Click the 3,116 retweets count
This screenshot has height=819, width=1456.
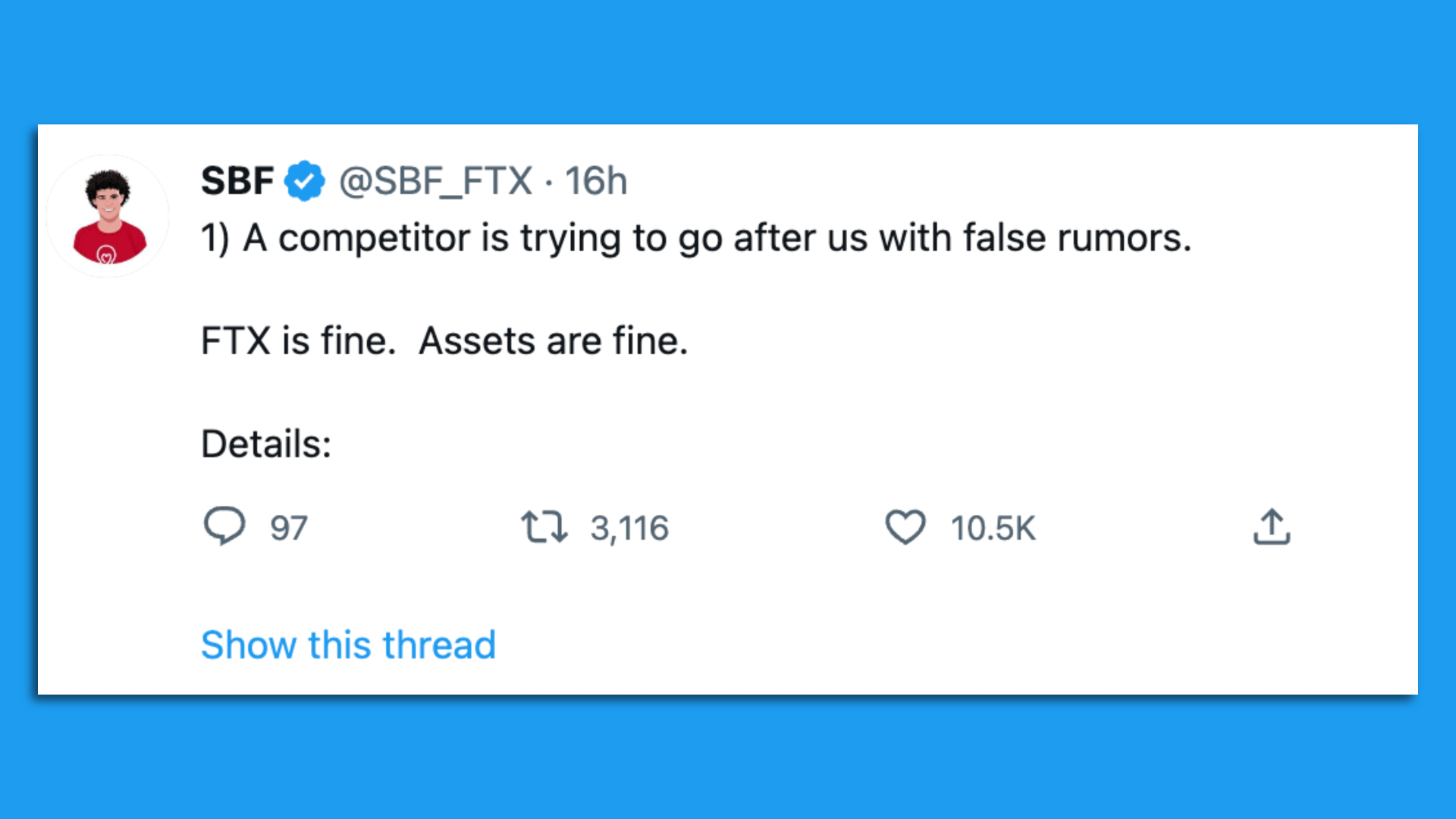coord(629,529)
